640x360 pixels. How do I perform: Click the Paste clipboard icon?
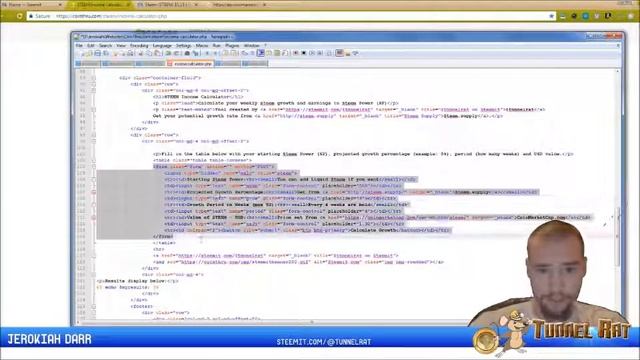[x=158, y=53]
